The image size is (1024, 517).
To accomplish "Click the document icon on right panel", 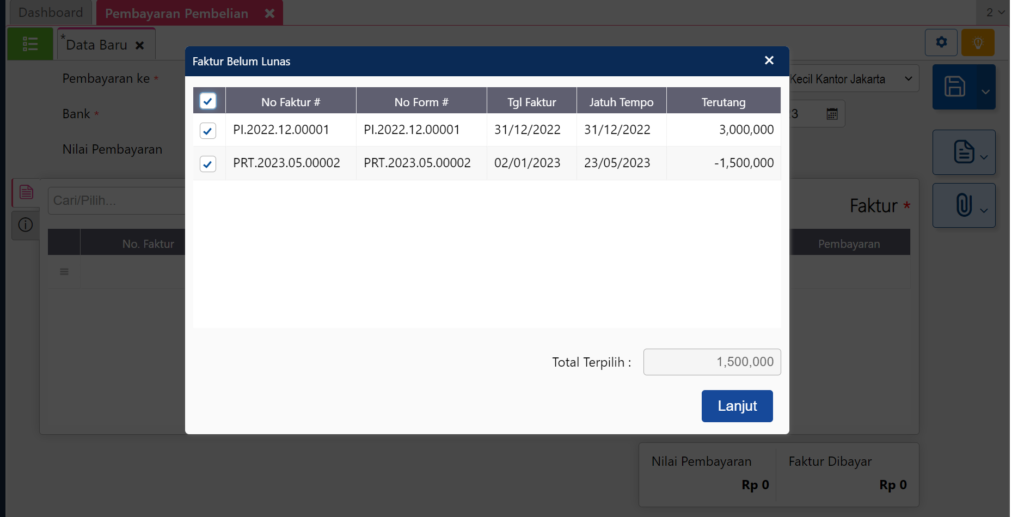I will [963, 153].
